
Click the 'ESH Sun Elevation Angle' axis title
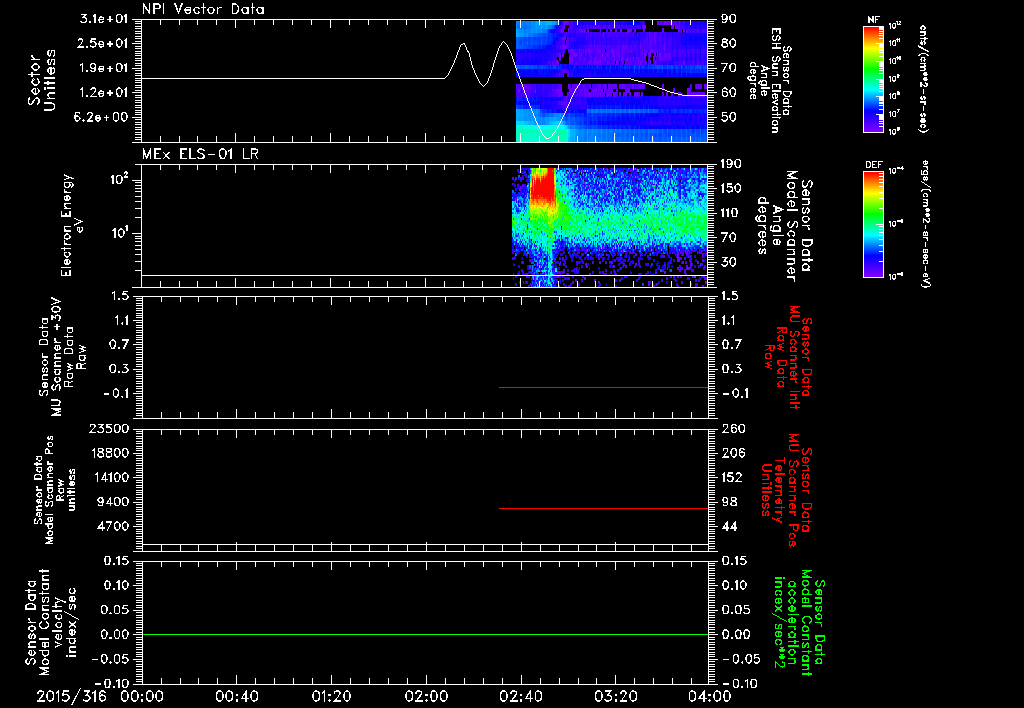771,80
